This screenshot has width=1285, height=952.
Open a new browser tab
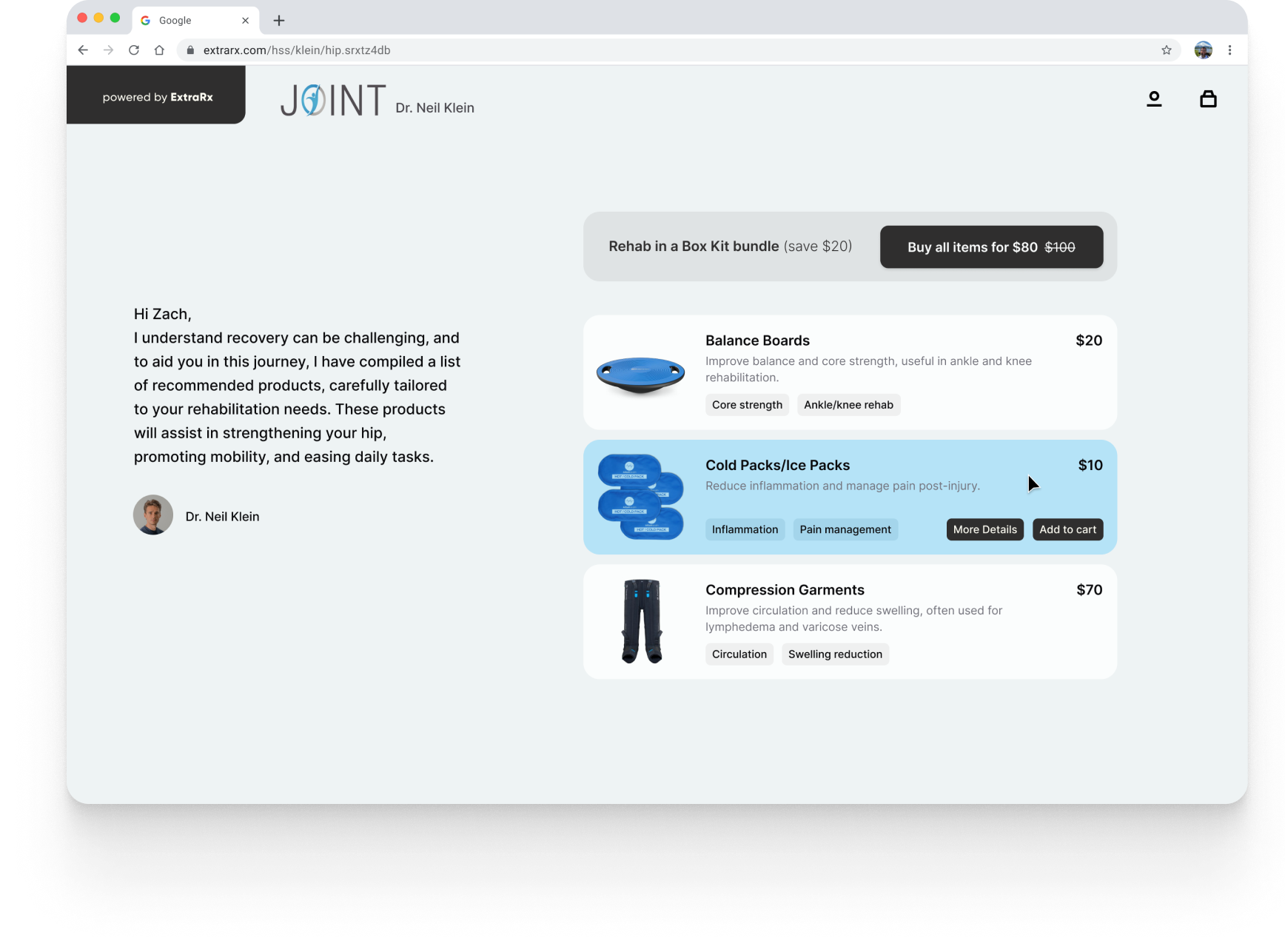click(x=279, y=21)
